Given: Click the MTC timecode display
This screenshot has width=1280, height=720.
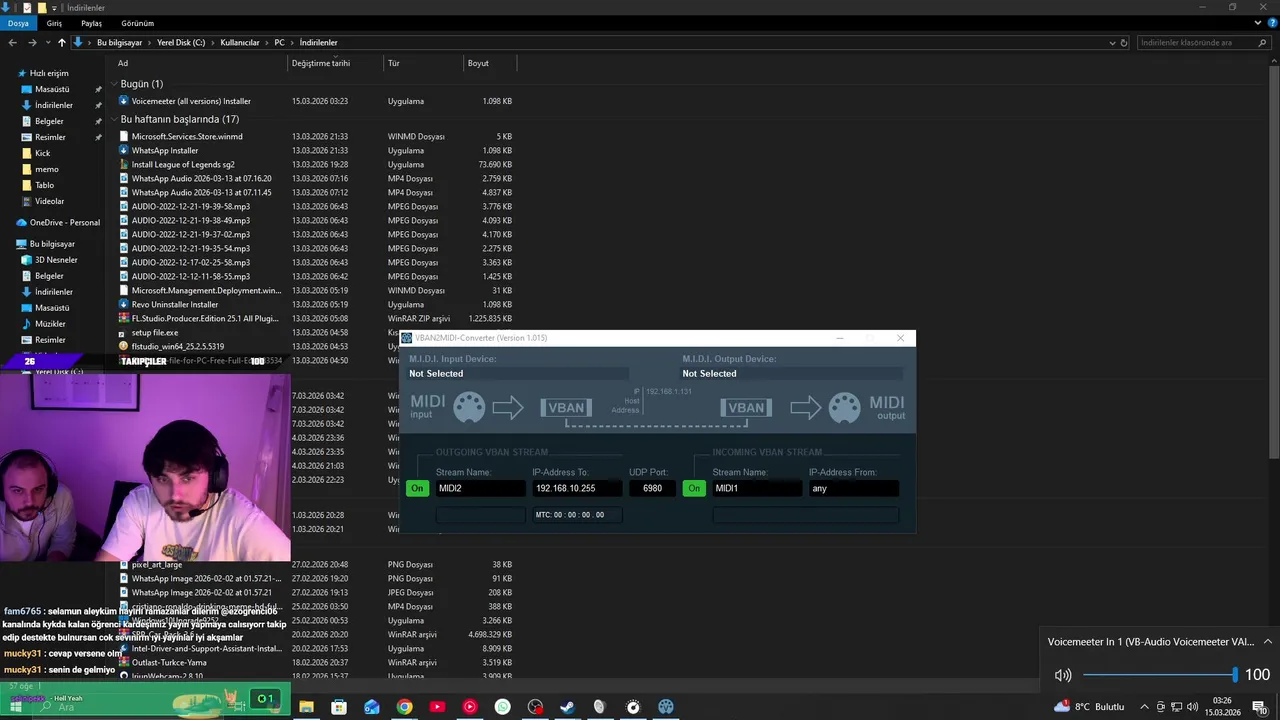Looking at the screenshot, I should (x=576, y=515).
